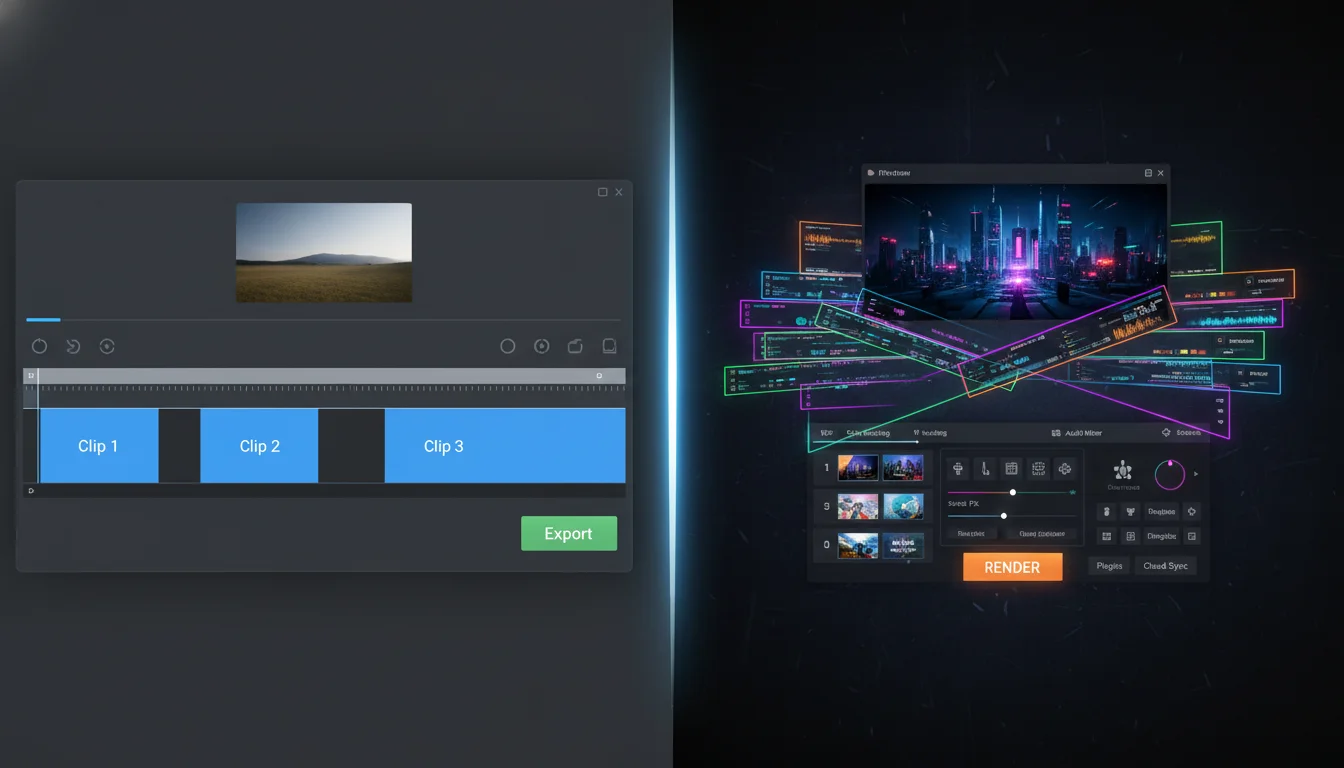Expand the small marker below the Clip 1 track
Viewport: 1344px width, 768px height.
pos(31,491)
